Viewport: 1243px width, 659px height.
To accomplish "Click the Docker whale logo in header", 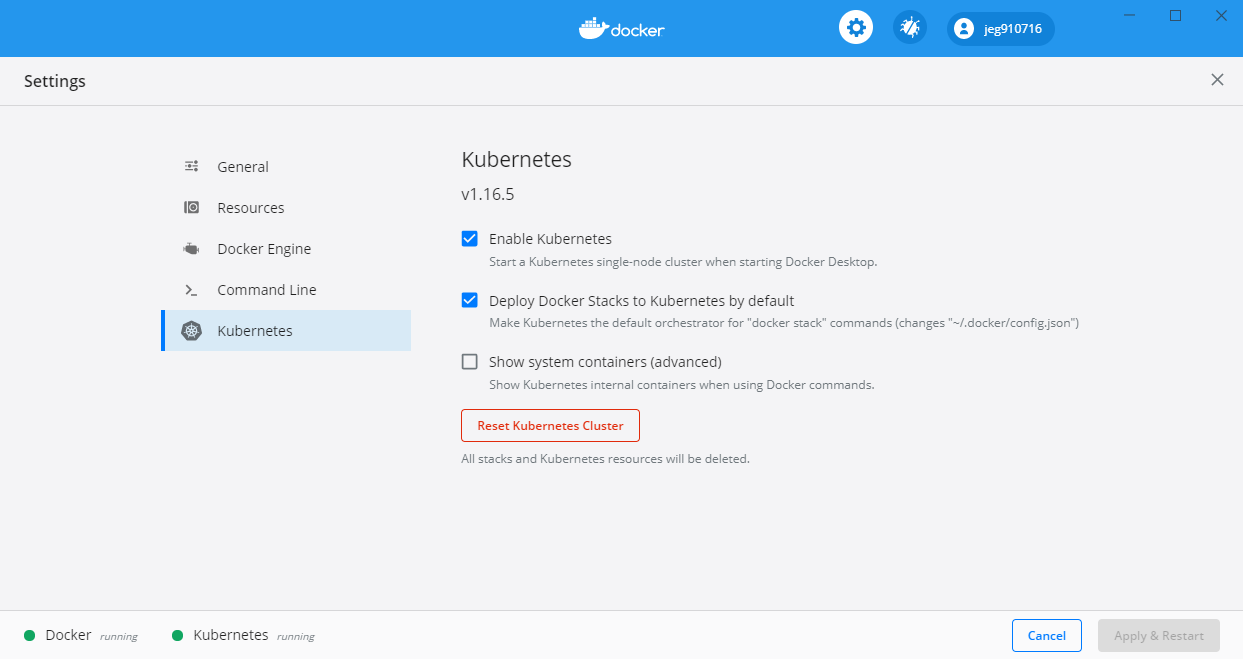I will click(x=621, y=28).
